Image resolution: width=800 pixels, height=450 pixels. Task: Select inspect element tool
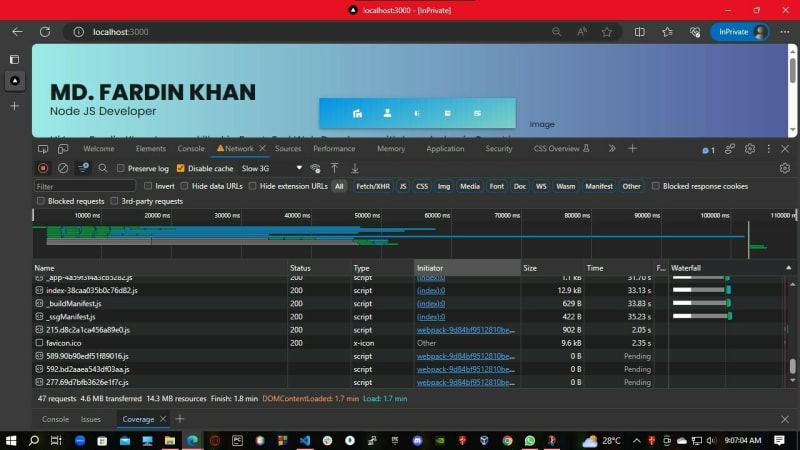pos(43,149)
